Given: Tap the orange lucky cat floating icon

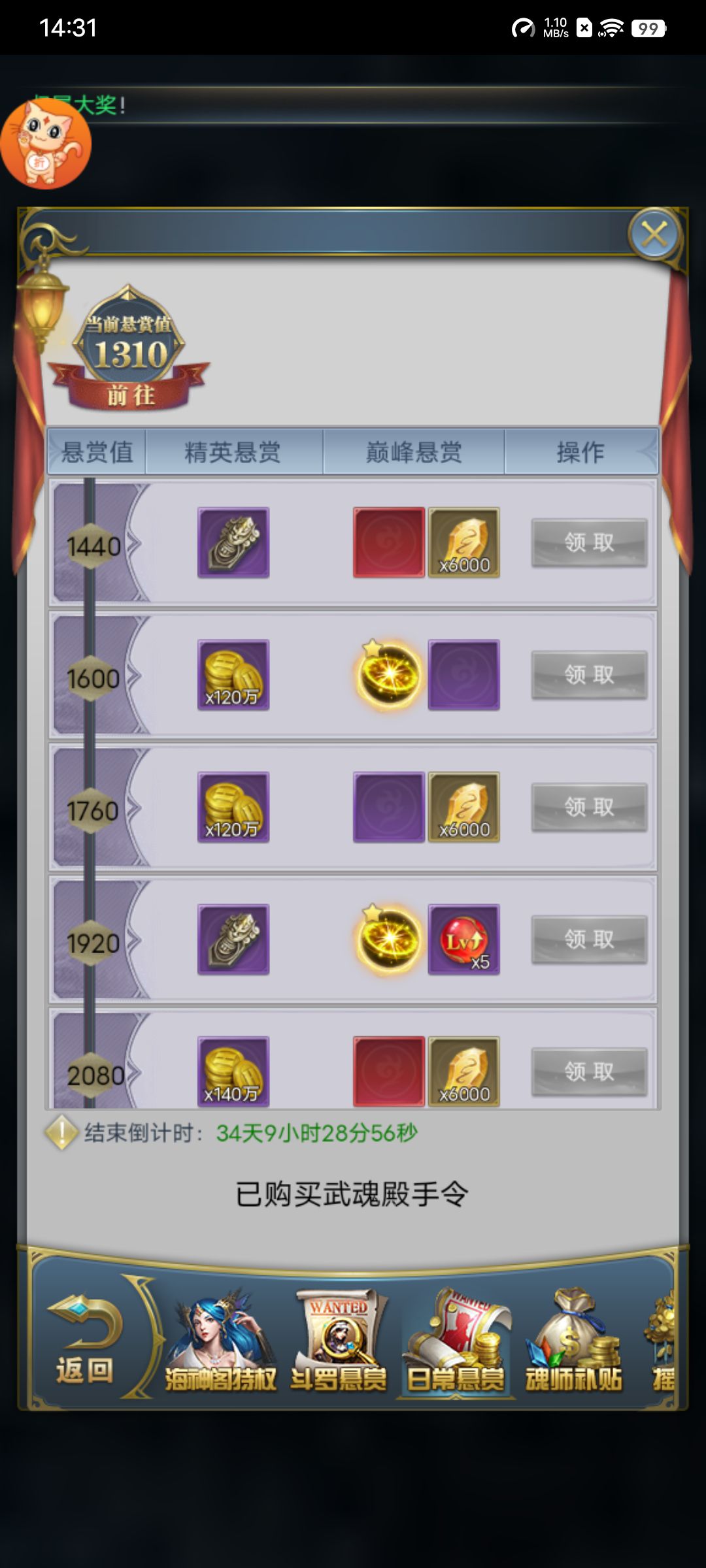Looking at the screenshot, I should (46, 144).
